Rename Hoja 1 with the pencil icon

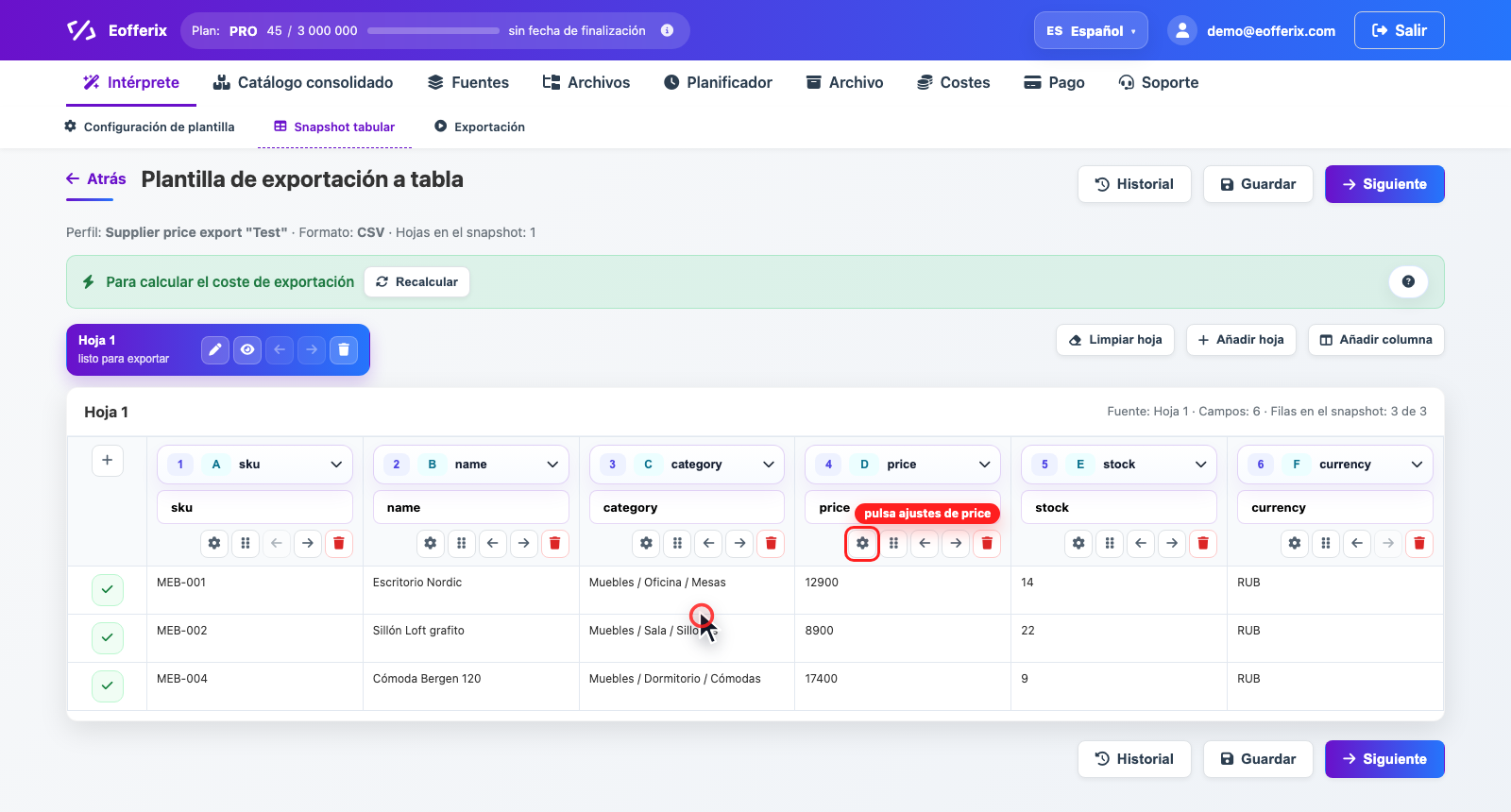[215, 349]
